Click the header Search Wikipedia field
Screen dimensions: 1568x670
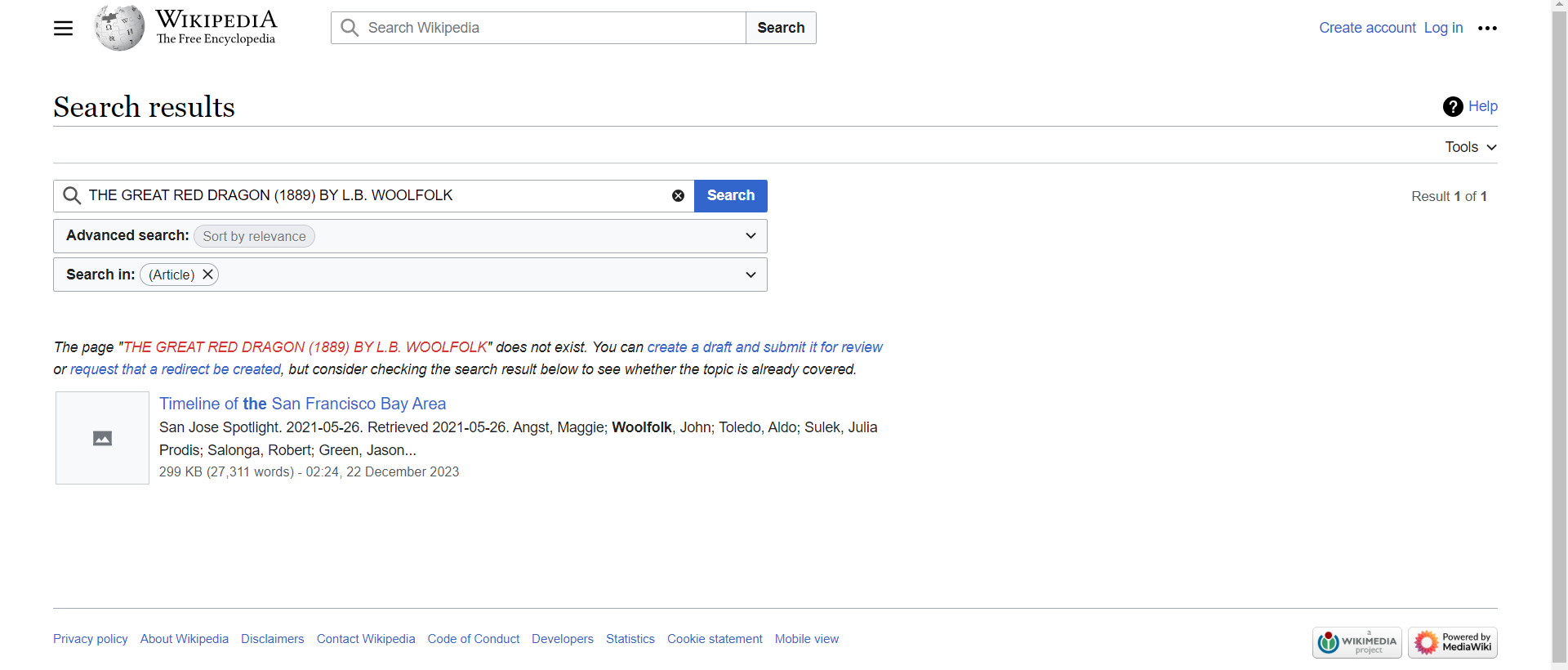pos(539,28)
